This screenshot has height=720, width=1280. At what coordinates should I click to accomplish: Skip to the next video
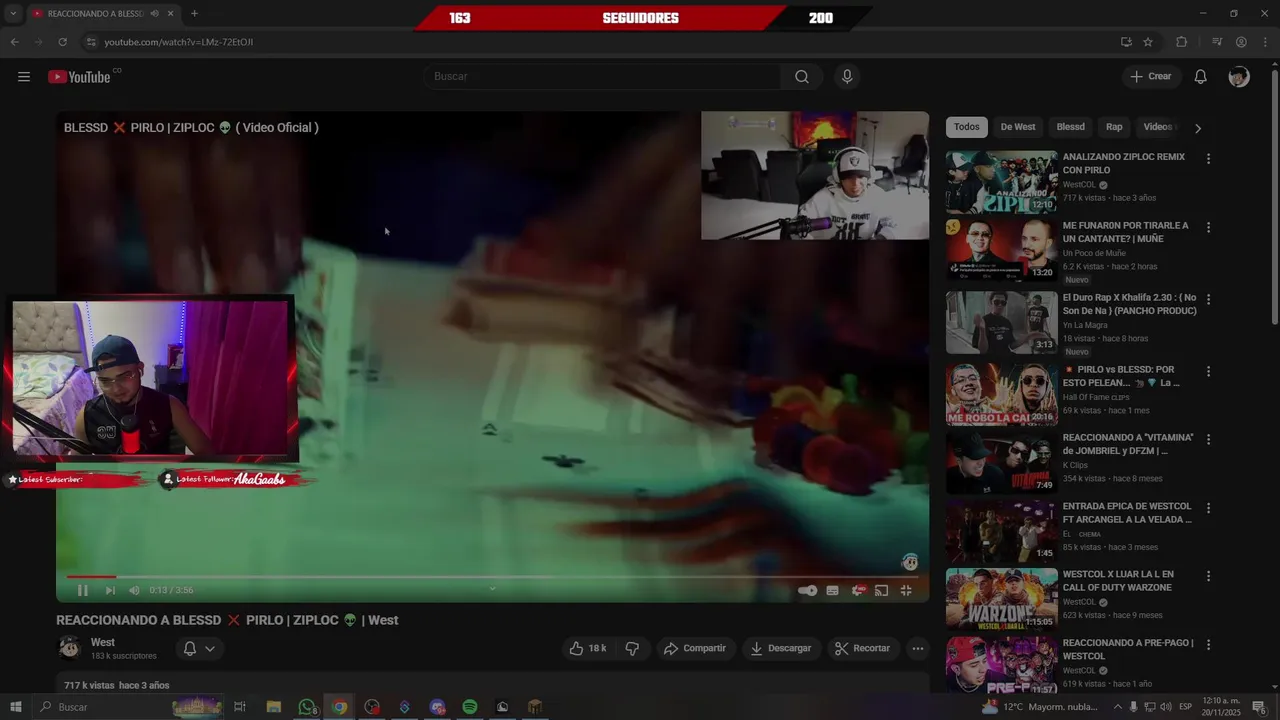pos(110,590)
